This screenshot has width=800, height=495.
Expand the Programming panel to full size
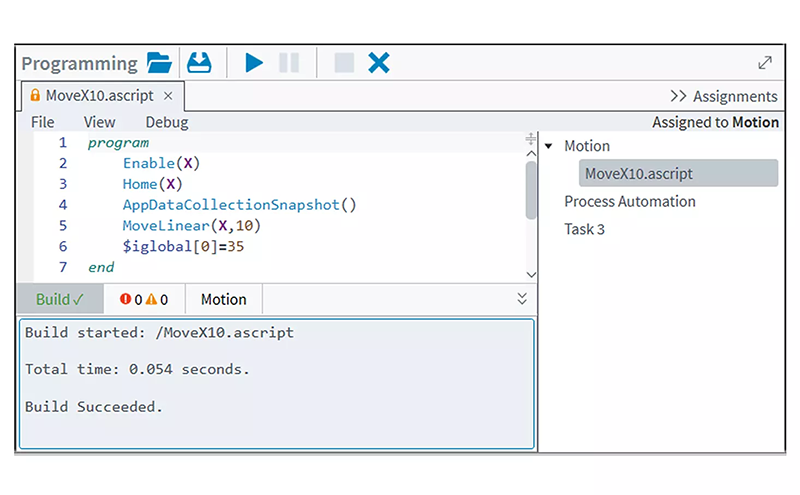[765, 62]
